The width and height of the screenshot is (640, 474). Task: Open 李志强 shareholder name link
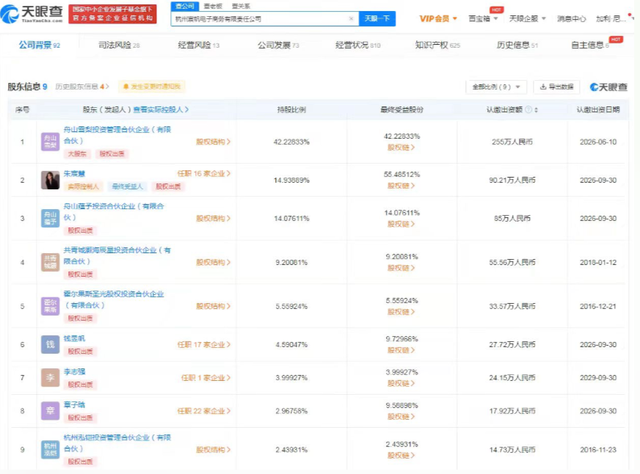tap(74, 372)
